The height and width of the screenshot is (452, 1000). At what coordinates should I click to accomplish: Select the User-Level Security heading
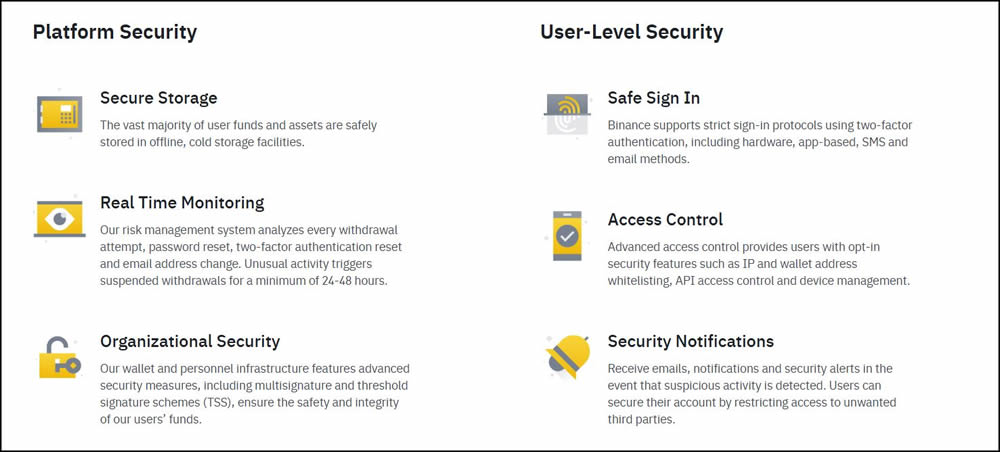click(631, 32)
